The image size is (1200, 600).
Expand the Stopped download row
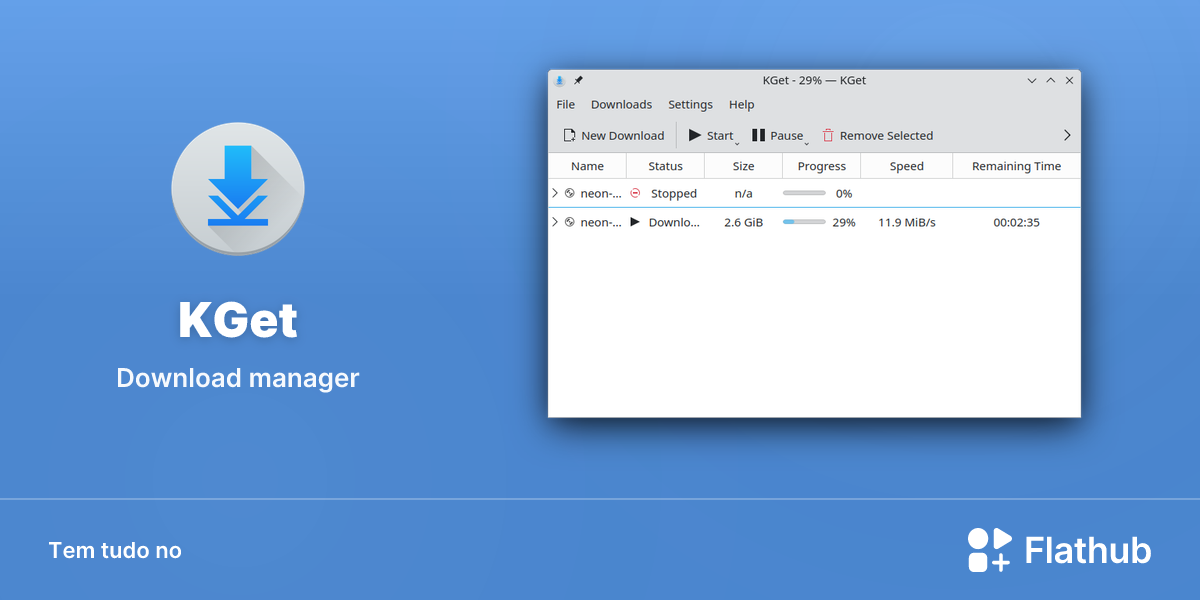tap(555, 193)
